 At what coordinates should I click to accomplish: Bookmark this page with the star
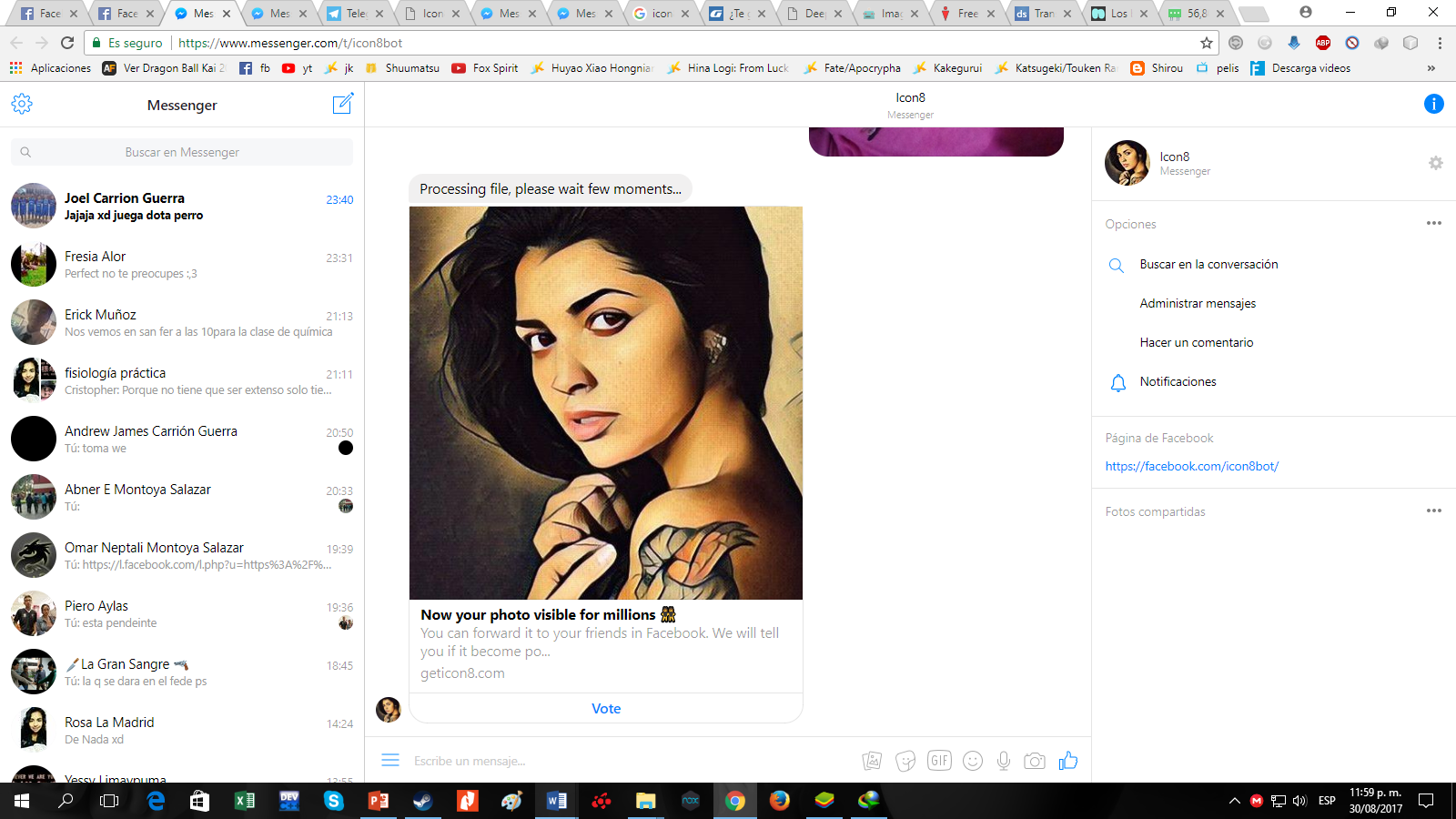(x=1207, y=43)
